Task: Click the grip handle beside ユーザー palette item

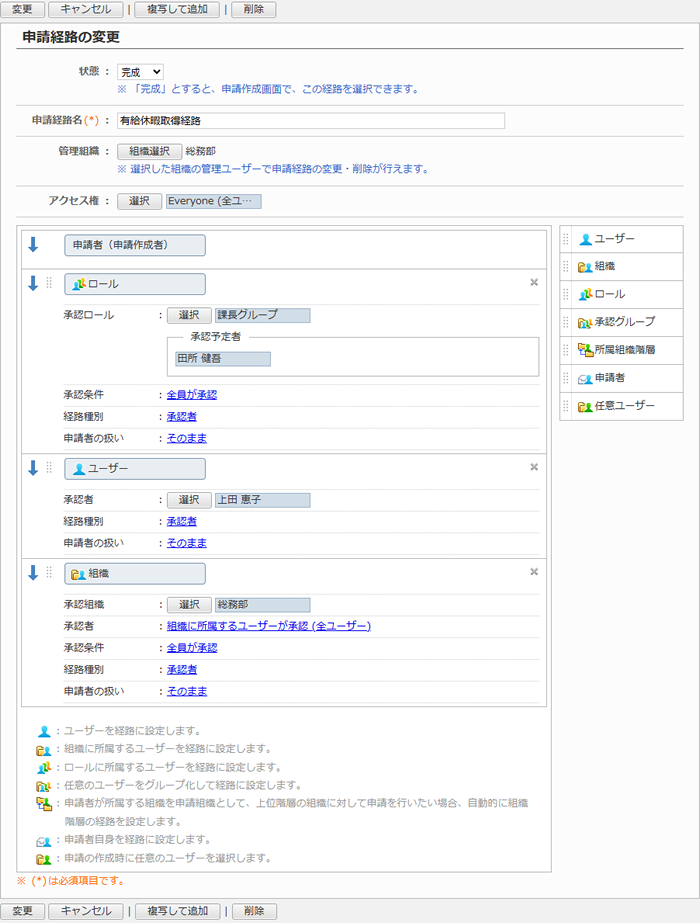Action: coord(566,239)
